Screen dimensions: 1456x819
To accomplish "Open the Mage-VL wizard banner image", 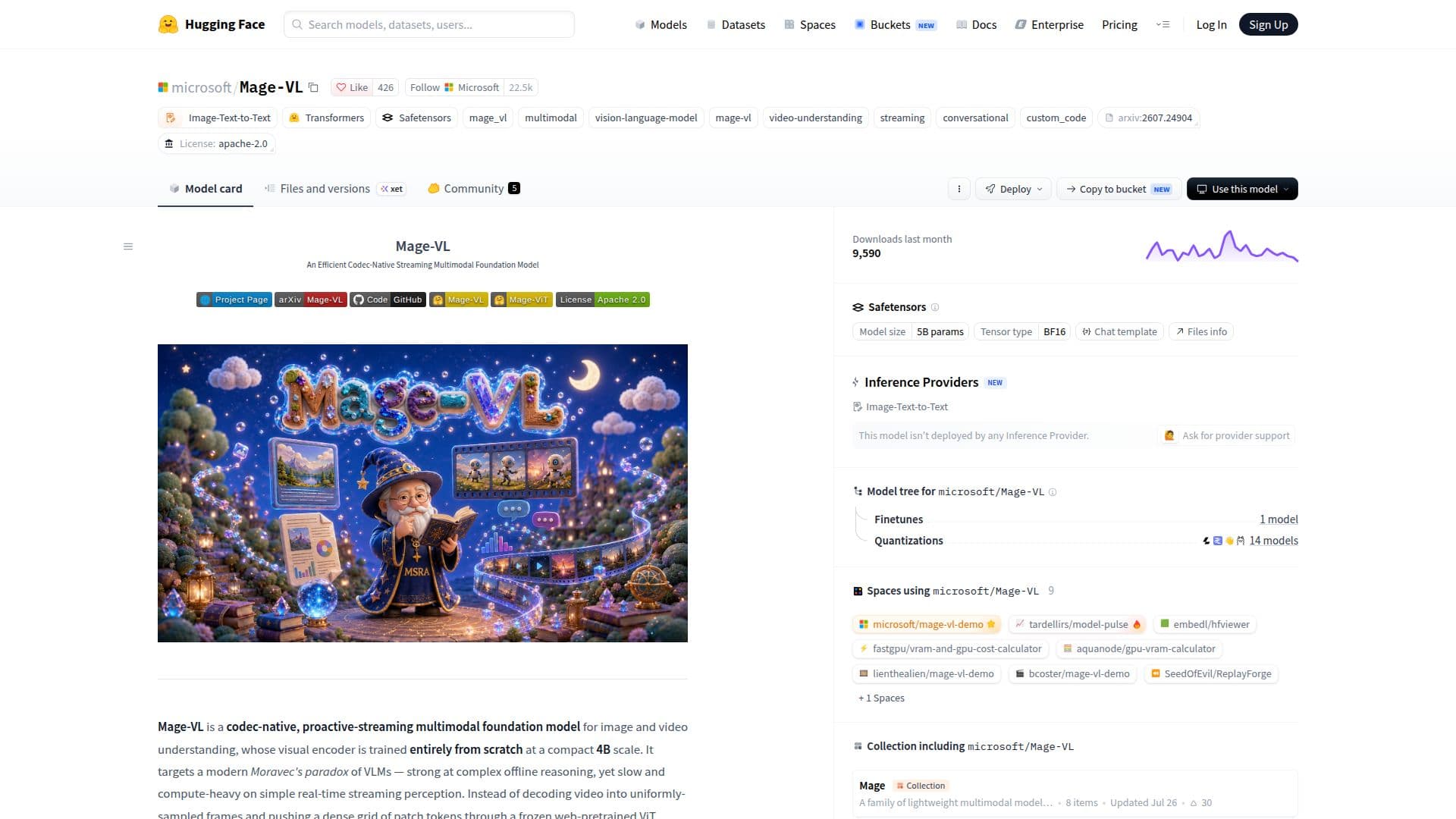I will (422, 493).
